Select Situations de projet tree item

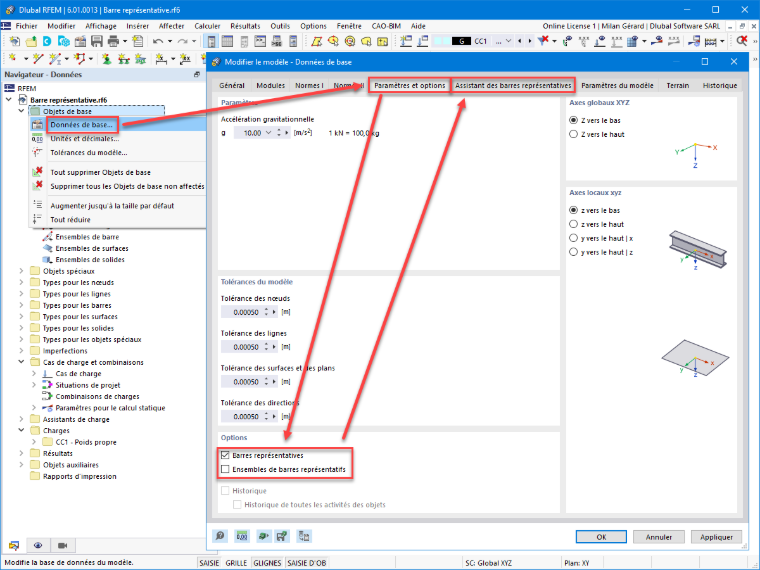pos(88,385)
